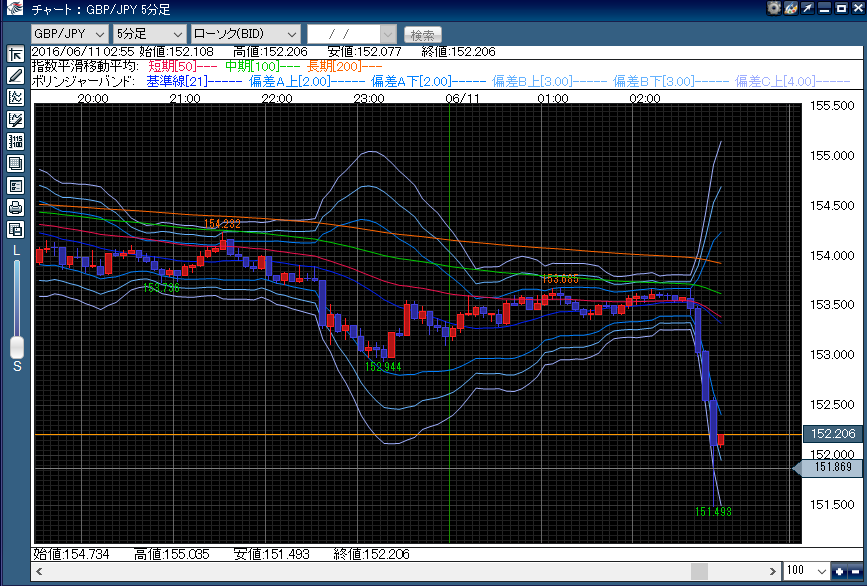
Task: Click the 152.206 current price tag
Action: coord(833,434)
